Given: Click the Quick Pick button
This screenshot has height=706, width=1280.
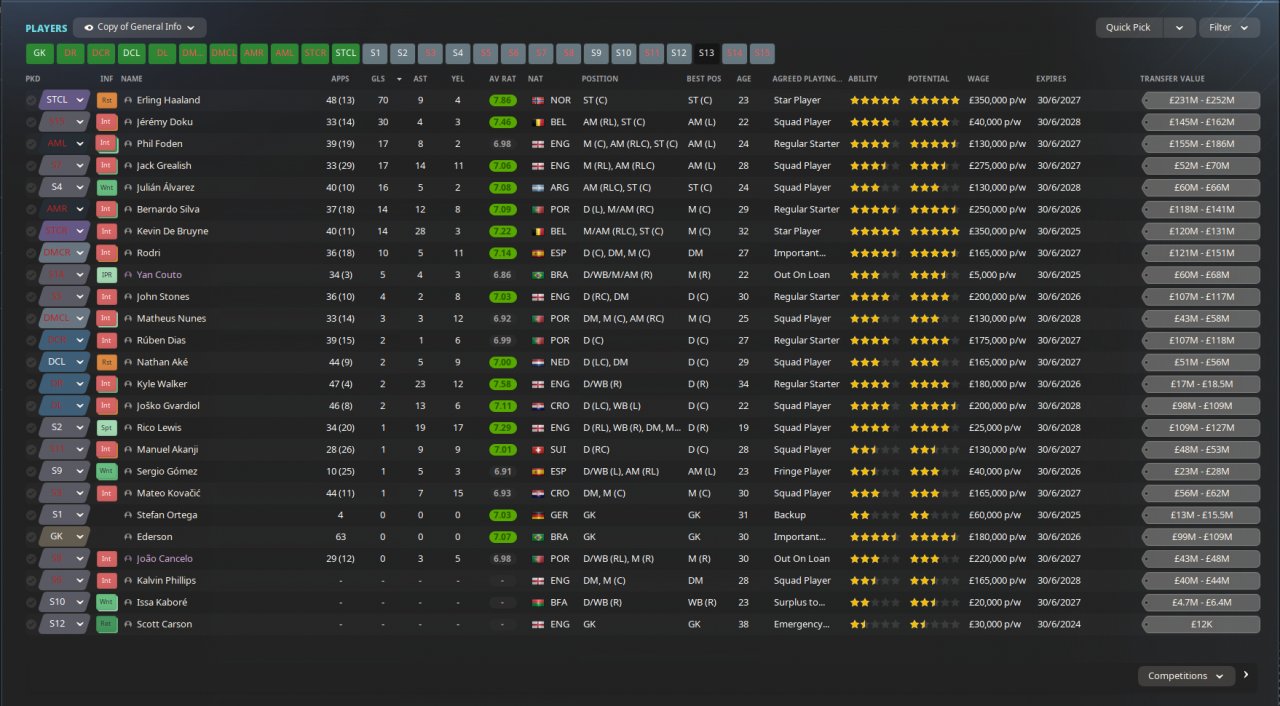Looking at the screenshot, I should (1130, 28).
